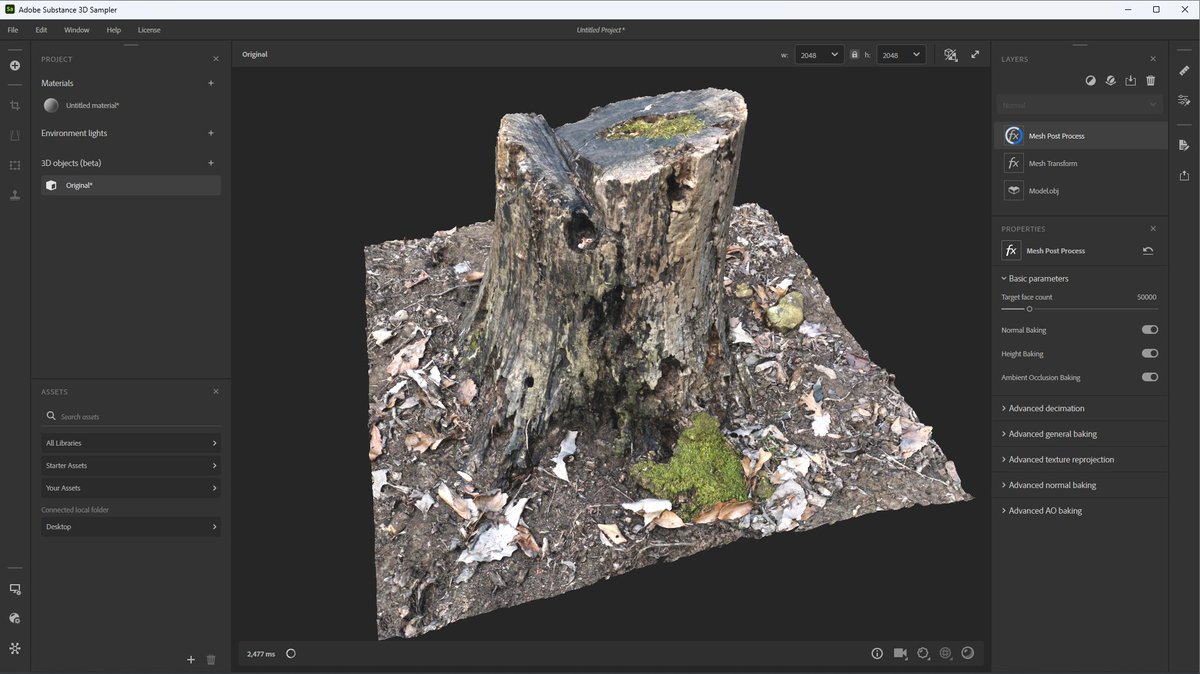Open the viewport information icon
Screen dimensions: 1200x674
click(x=877, y=653)
